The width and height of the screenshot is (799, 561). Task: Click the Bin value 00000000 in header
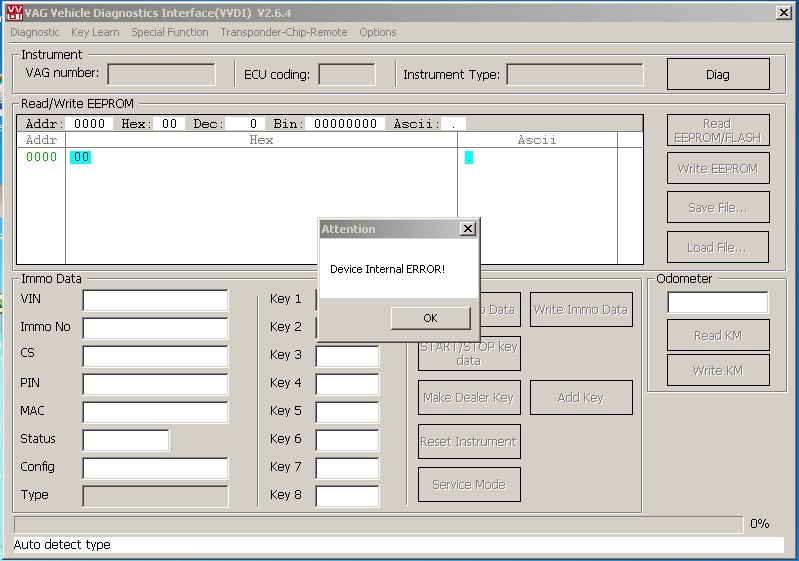tap(345, 124)
